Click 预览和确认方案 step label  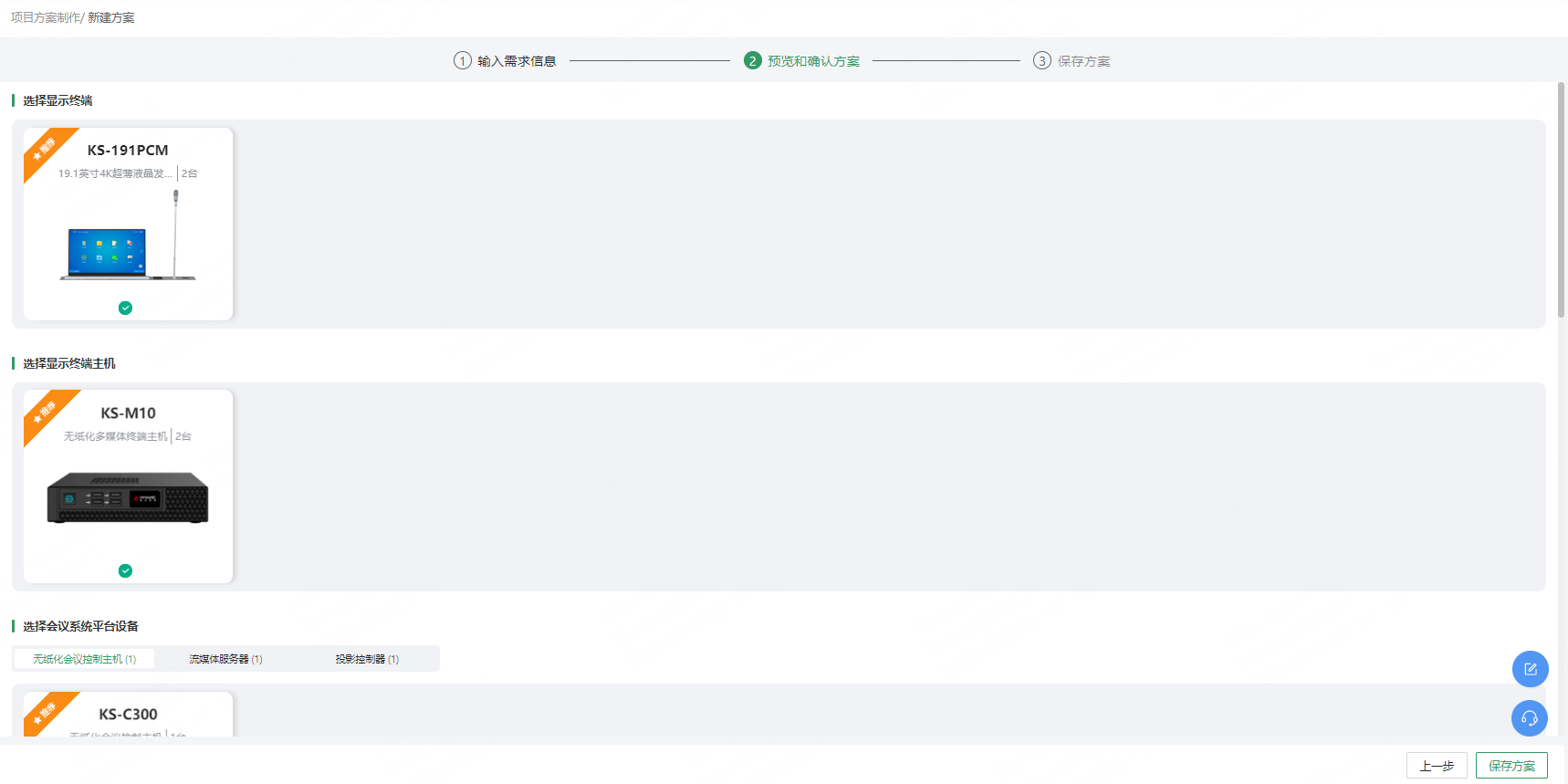(813, 61)
